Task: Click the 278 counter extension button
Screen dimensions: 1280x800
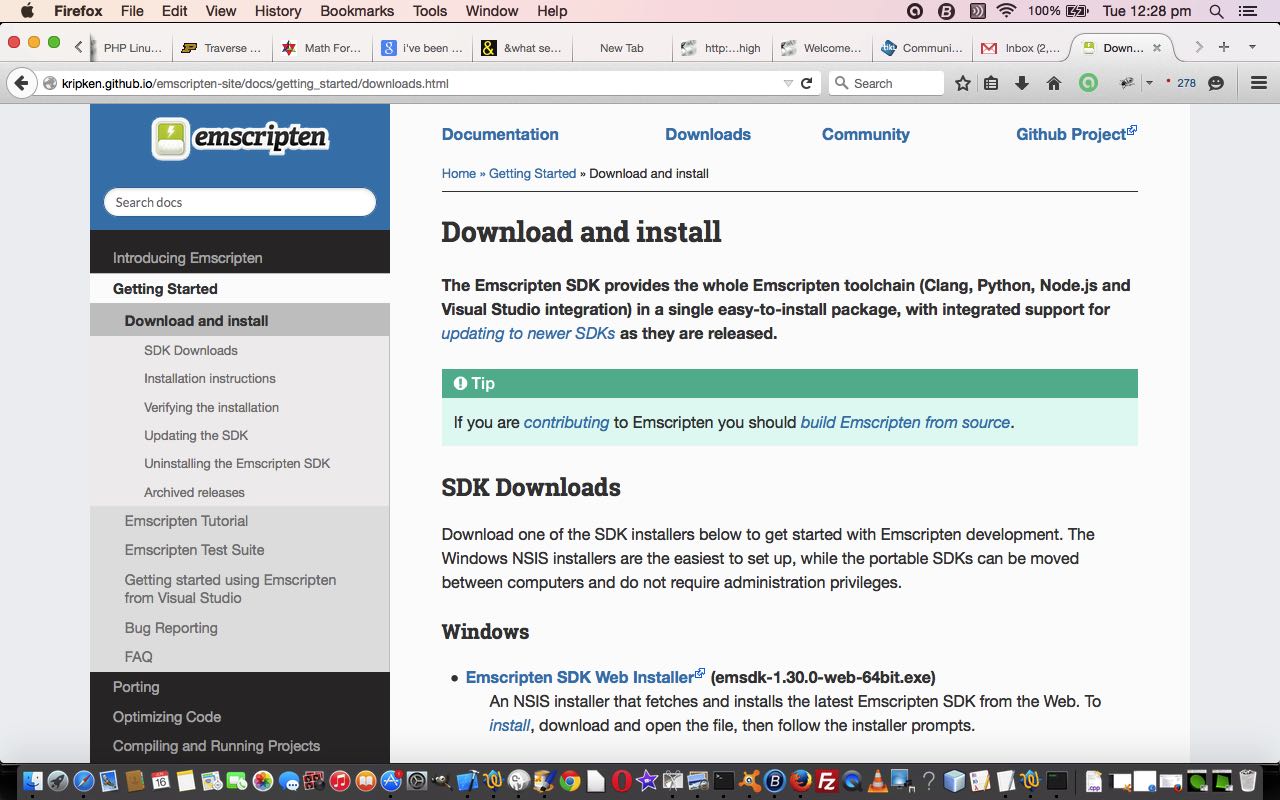Action: 1181,83
